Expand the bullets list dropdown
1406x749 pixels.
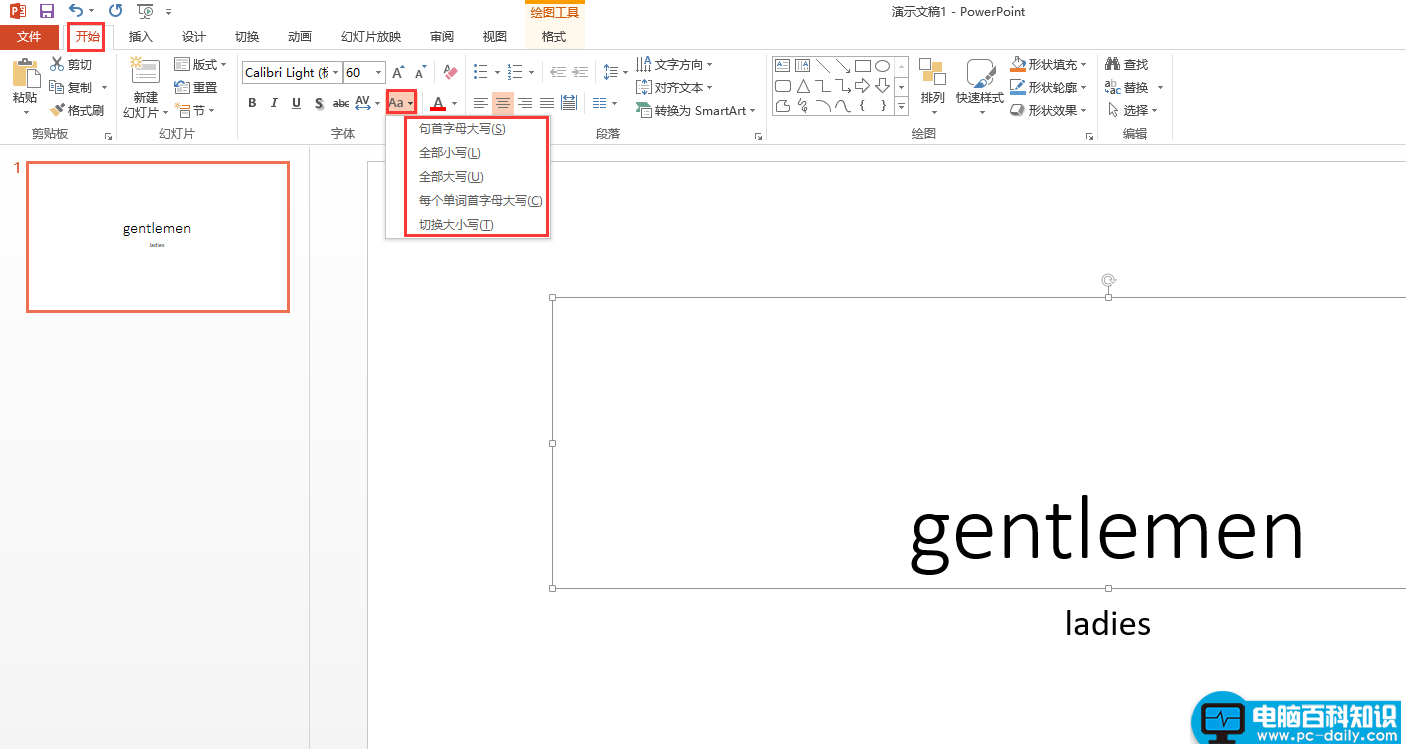(x=497, y=72)
